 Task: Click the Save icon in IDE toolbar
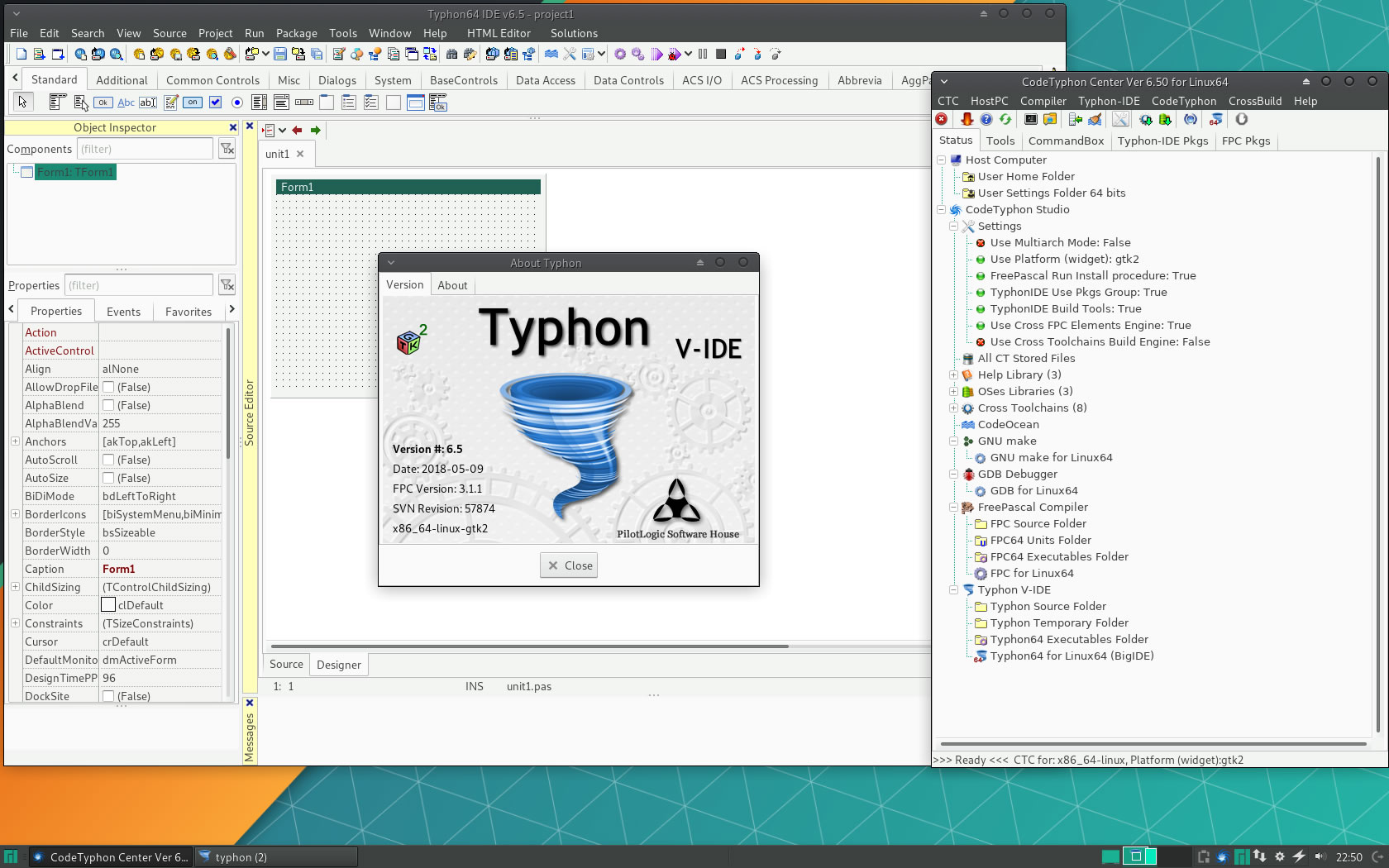tap(280, 54)
